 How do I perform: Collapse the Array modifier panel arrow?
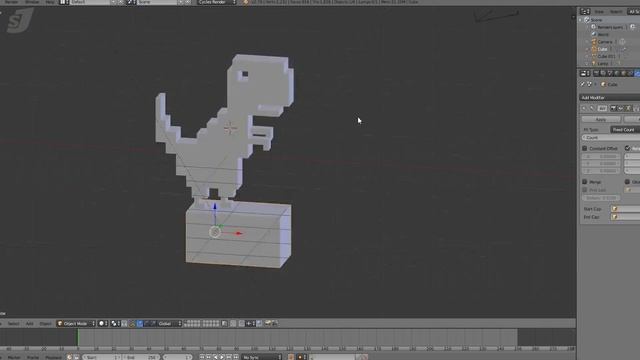584,109
